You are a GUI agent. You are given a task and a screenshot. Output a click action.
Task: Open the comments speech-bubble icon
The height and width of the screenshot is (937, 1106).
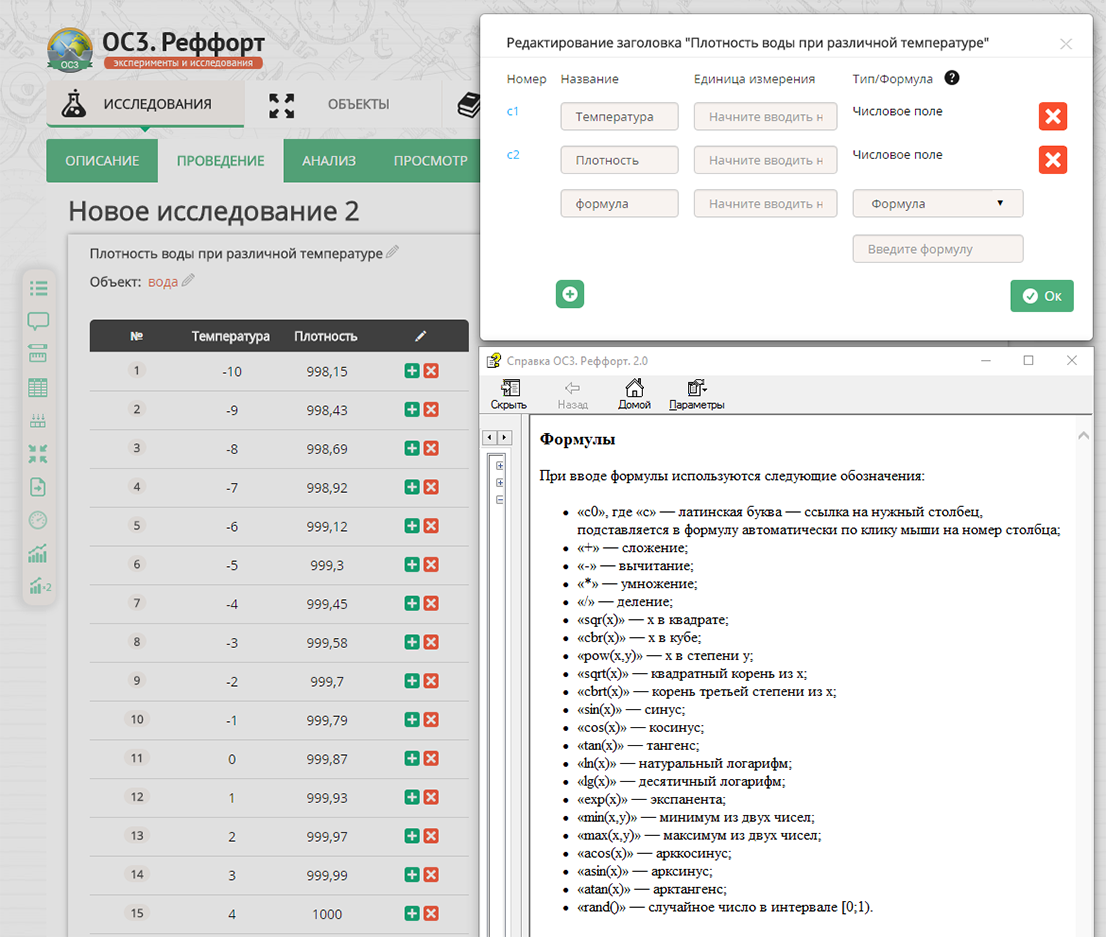(x=39, y=321)
